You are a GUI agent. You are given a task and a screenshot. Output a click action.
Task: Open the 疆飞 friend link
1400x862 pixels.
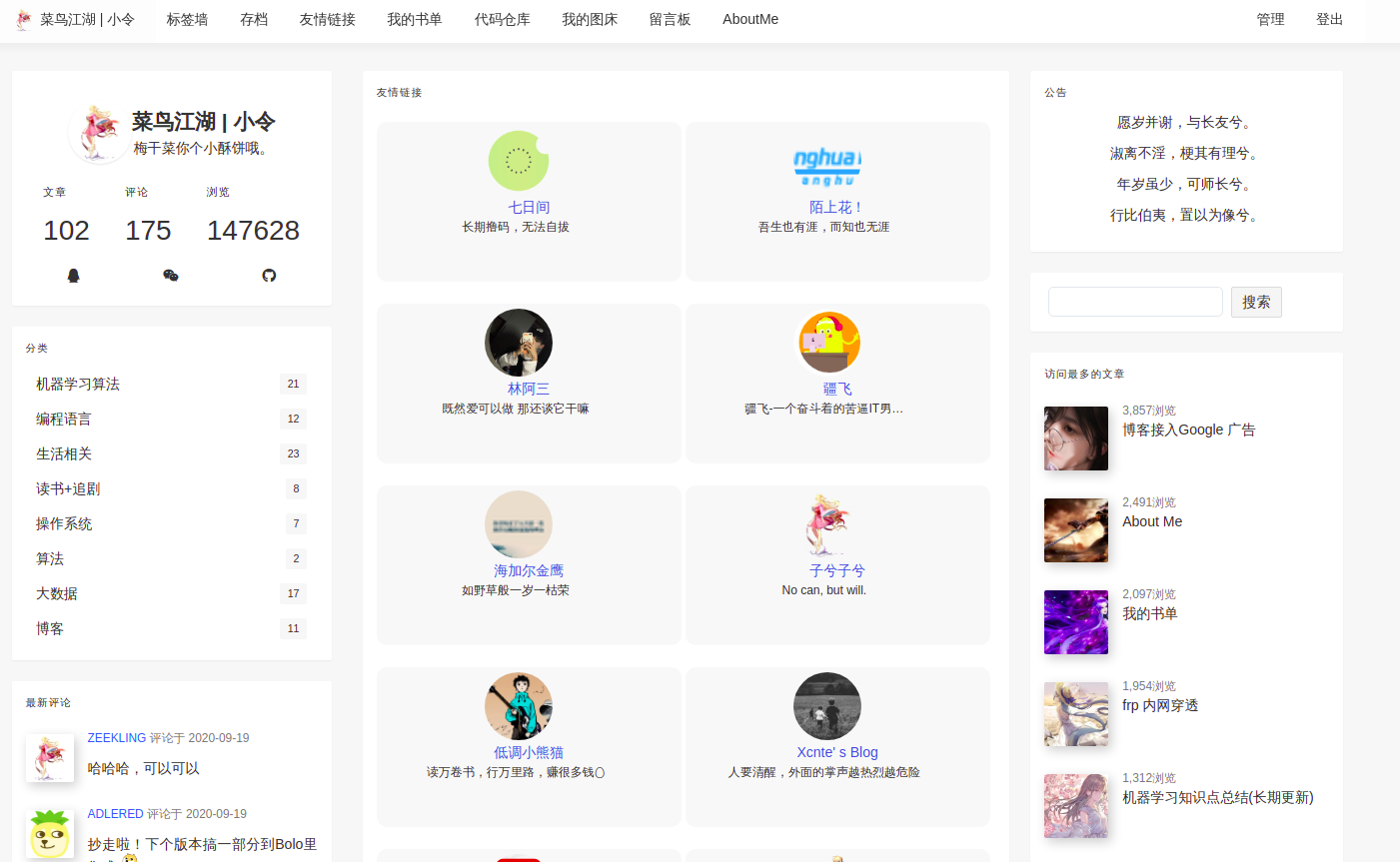(x=837, y=389)
